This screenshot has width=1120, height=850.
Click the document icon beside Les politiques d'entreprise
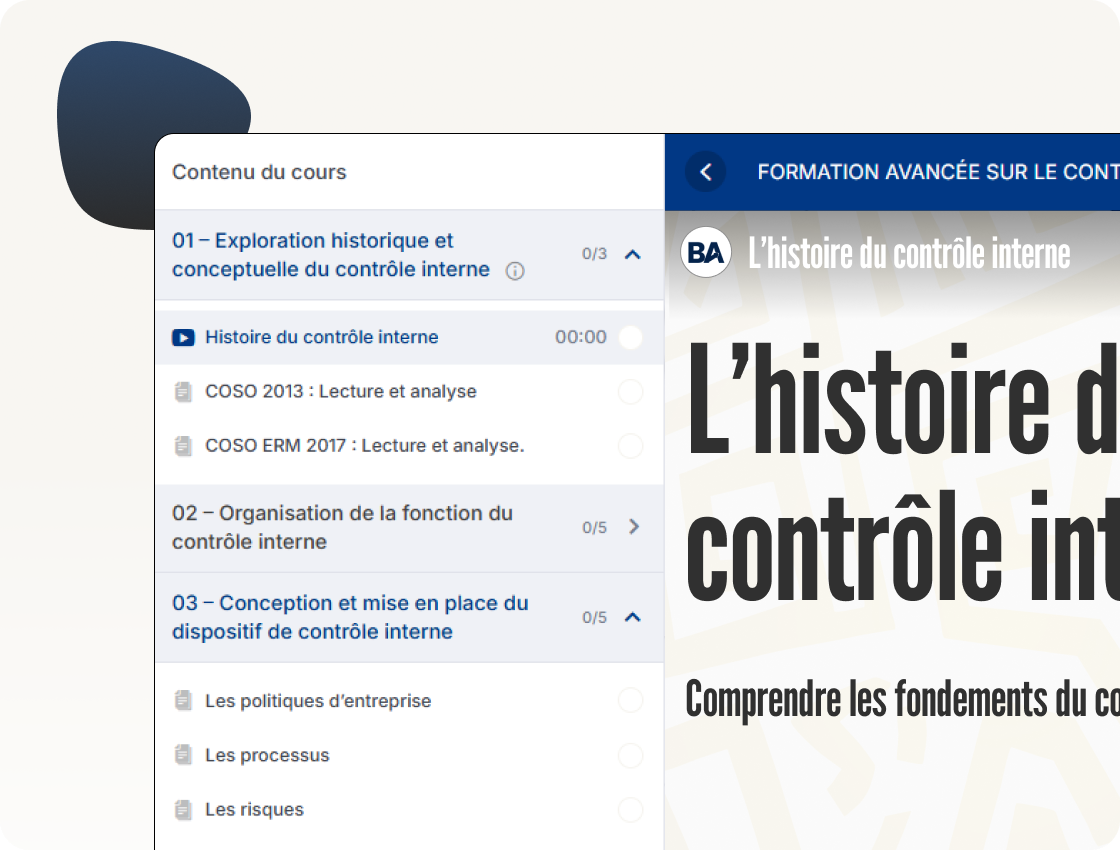click(183, 702)
